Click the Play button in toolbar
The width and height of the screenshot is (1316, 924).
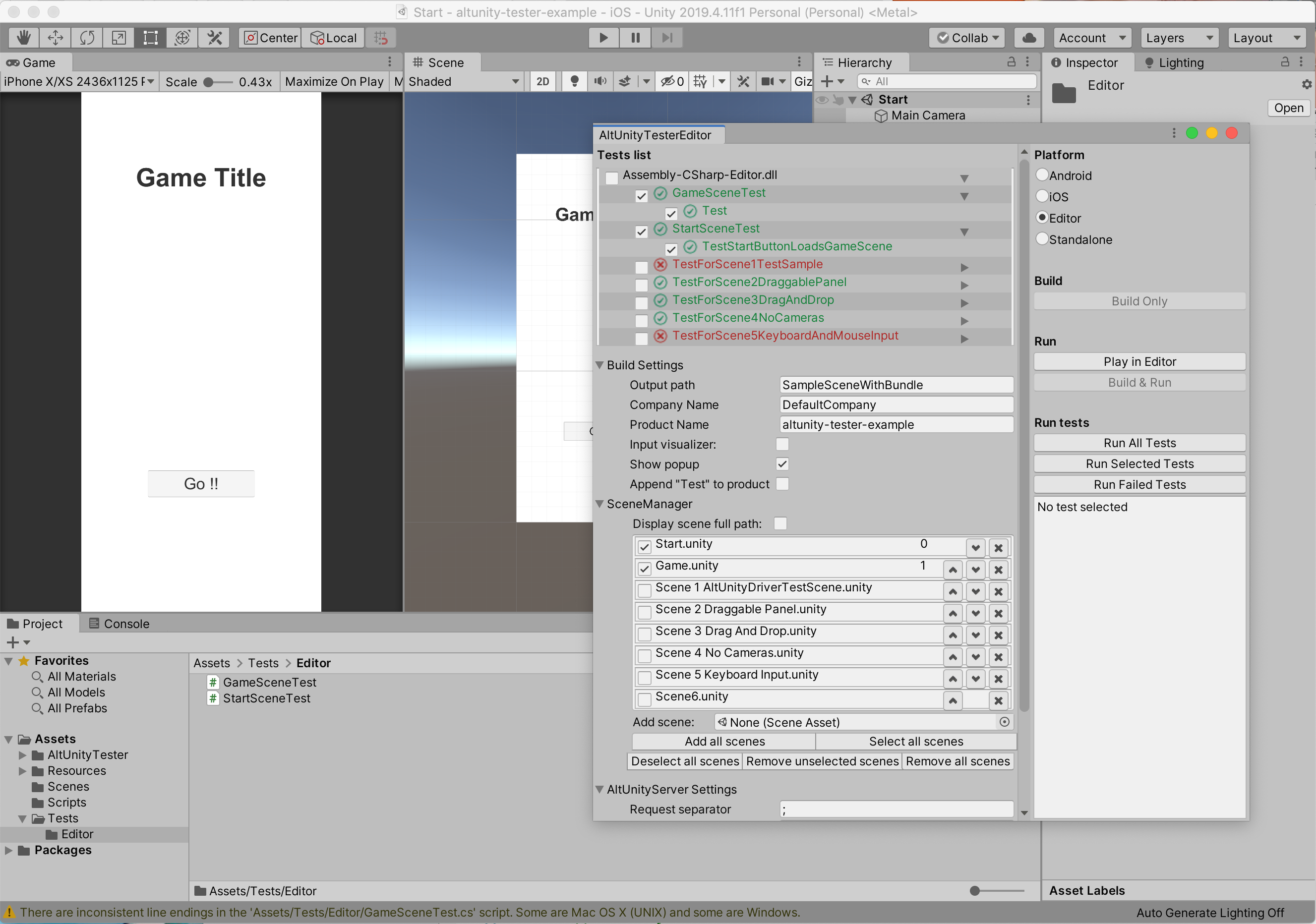[603, 38]
